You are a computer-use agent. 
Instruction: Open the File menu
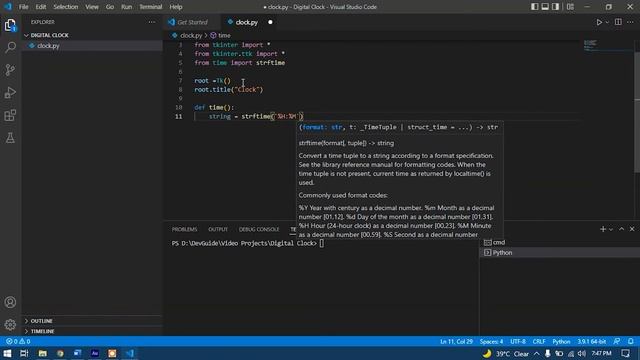pos(24,7)
